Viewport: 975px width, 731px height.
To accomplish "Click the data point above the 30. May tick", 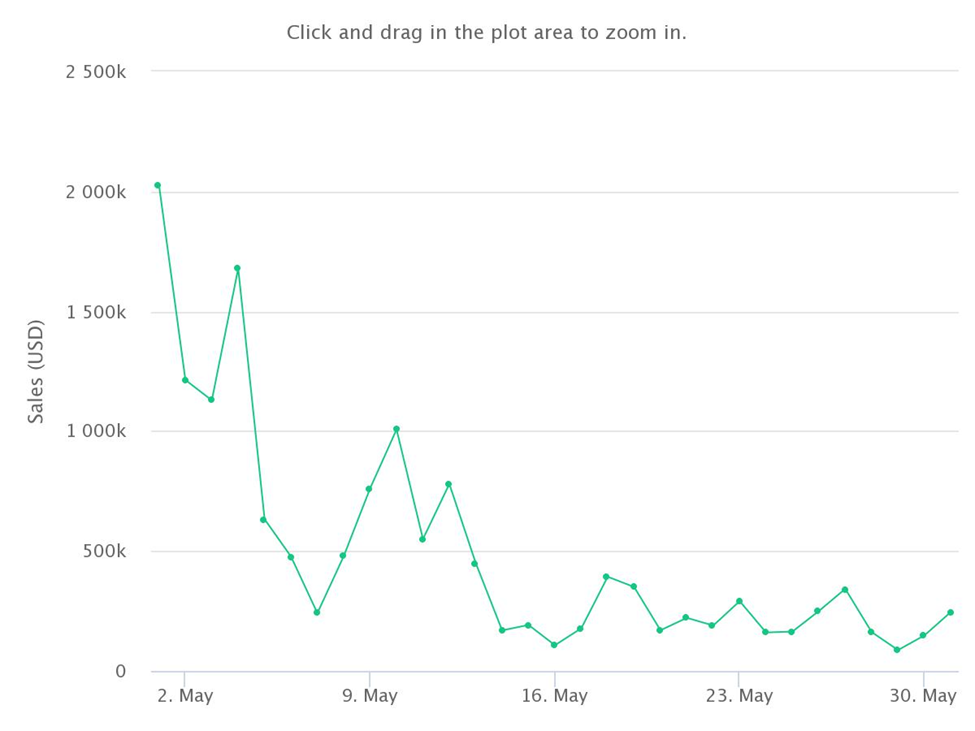I will 923,635.
